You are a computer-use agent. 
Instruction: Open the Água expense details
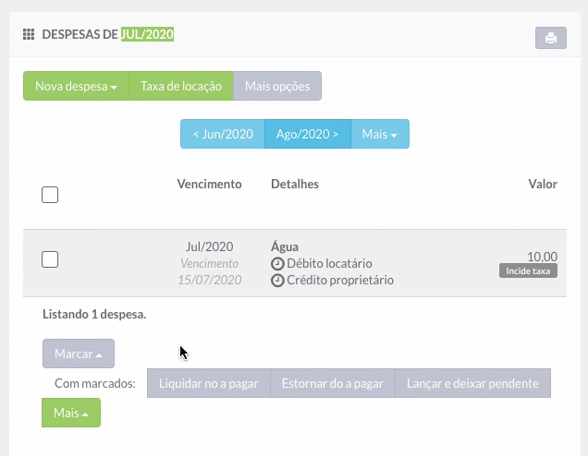(285, 247)
